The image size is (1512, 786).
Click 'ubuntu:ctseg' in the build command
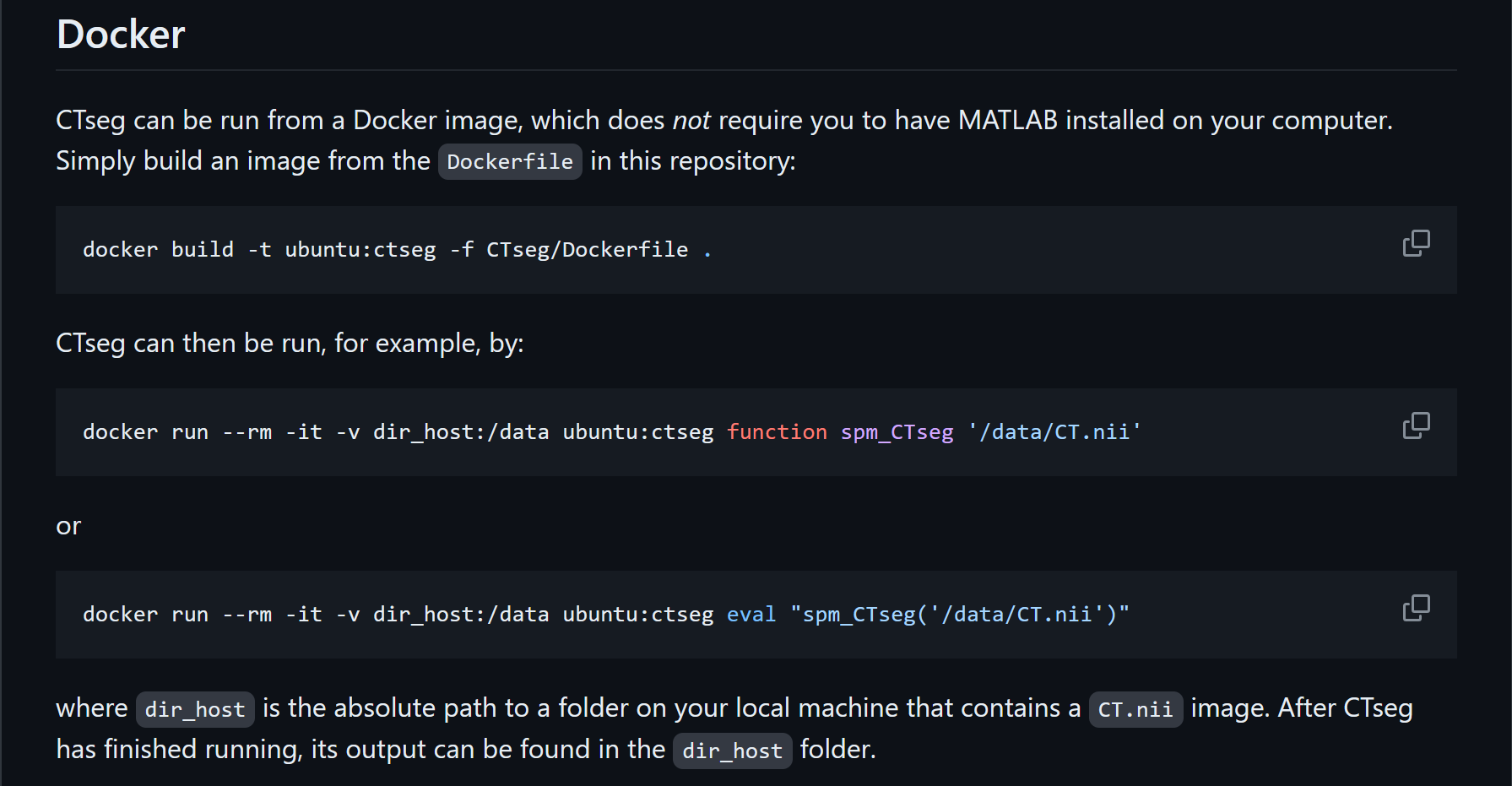[x=360, y=250]
